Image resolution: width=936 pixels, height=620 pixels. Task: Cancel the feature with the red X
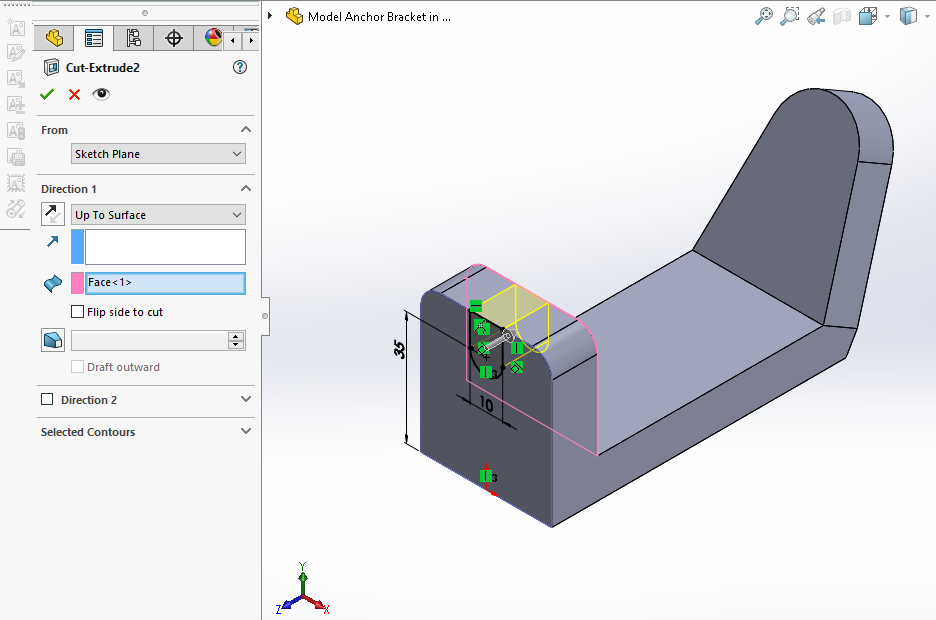[x=74, y=94]
